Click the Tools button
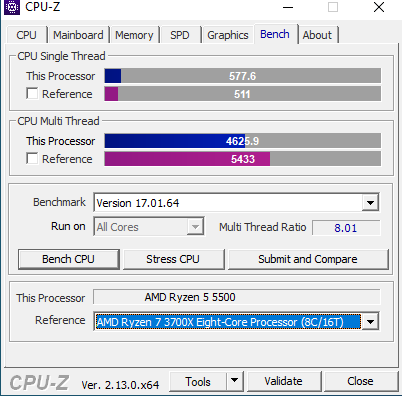 [198, 381]
